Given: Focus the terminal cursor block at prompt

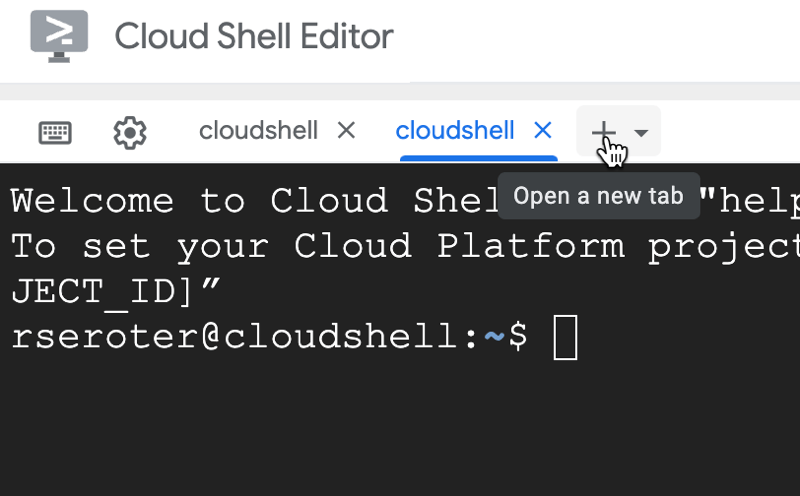Looking at the screenshot, I should pyautogui.click(x=565, y=337).
